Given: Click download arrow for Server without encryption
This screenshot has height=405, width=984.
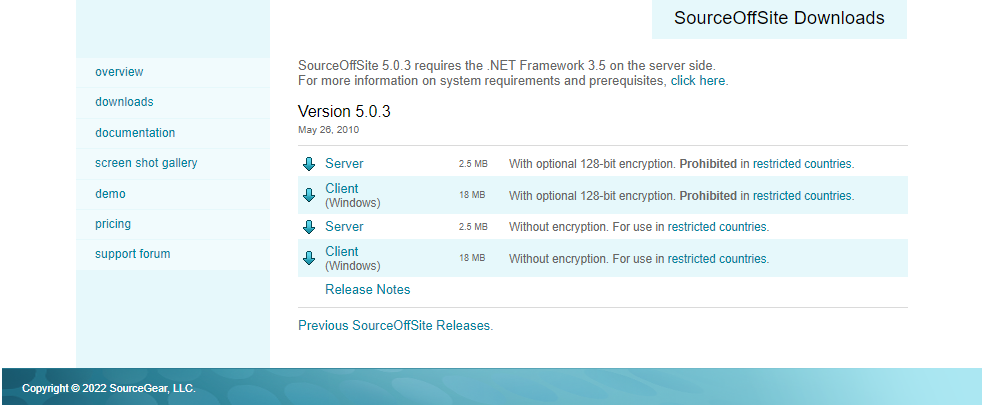Looking at the screenshot, I should click(309, 227).
